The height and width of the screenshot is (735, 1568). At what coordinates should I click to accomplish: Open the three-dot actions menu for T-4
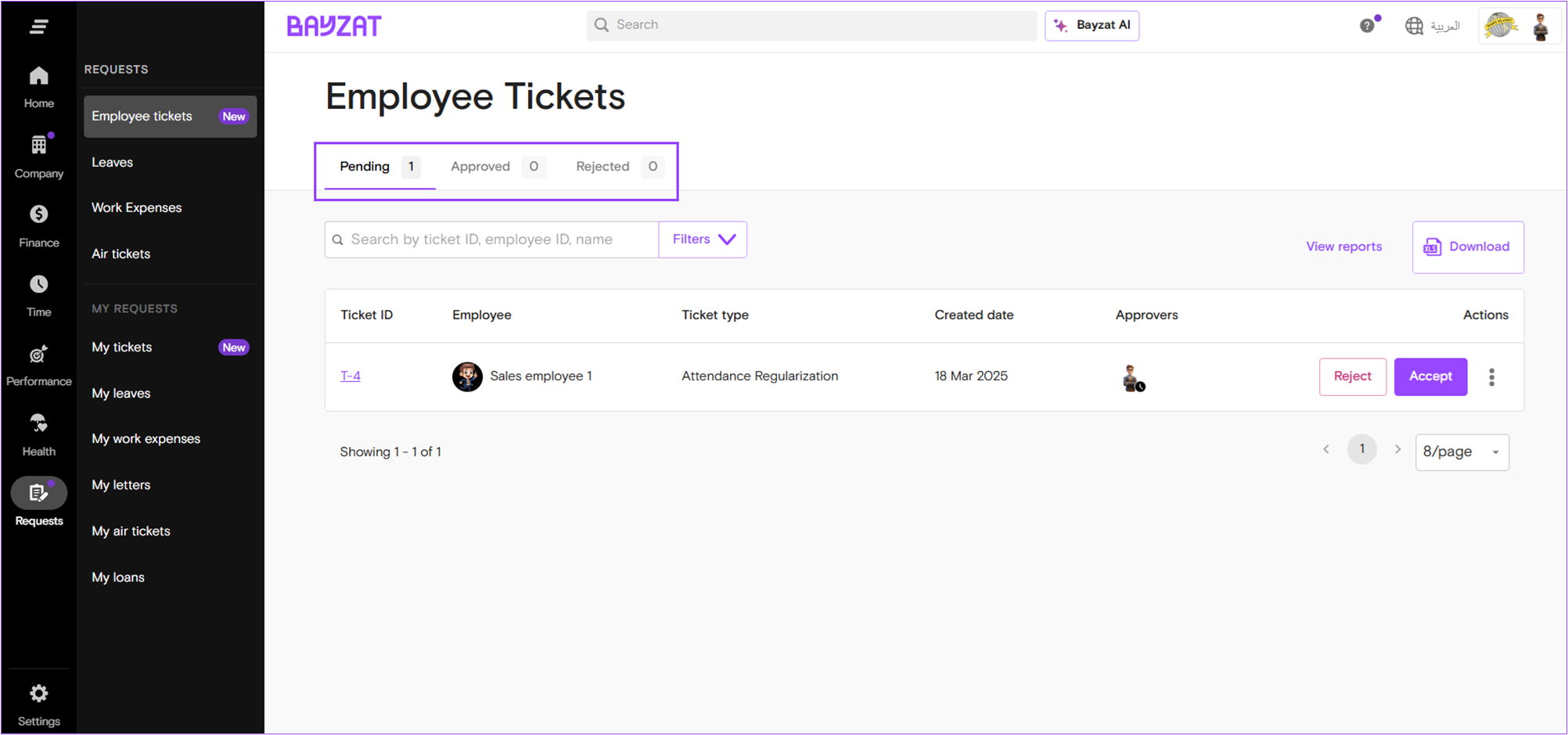click(x=1491, y=377)
